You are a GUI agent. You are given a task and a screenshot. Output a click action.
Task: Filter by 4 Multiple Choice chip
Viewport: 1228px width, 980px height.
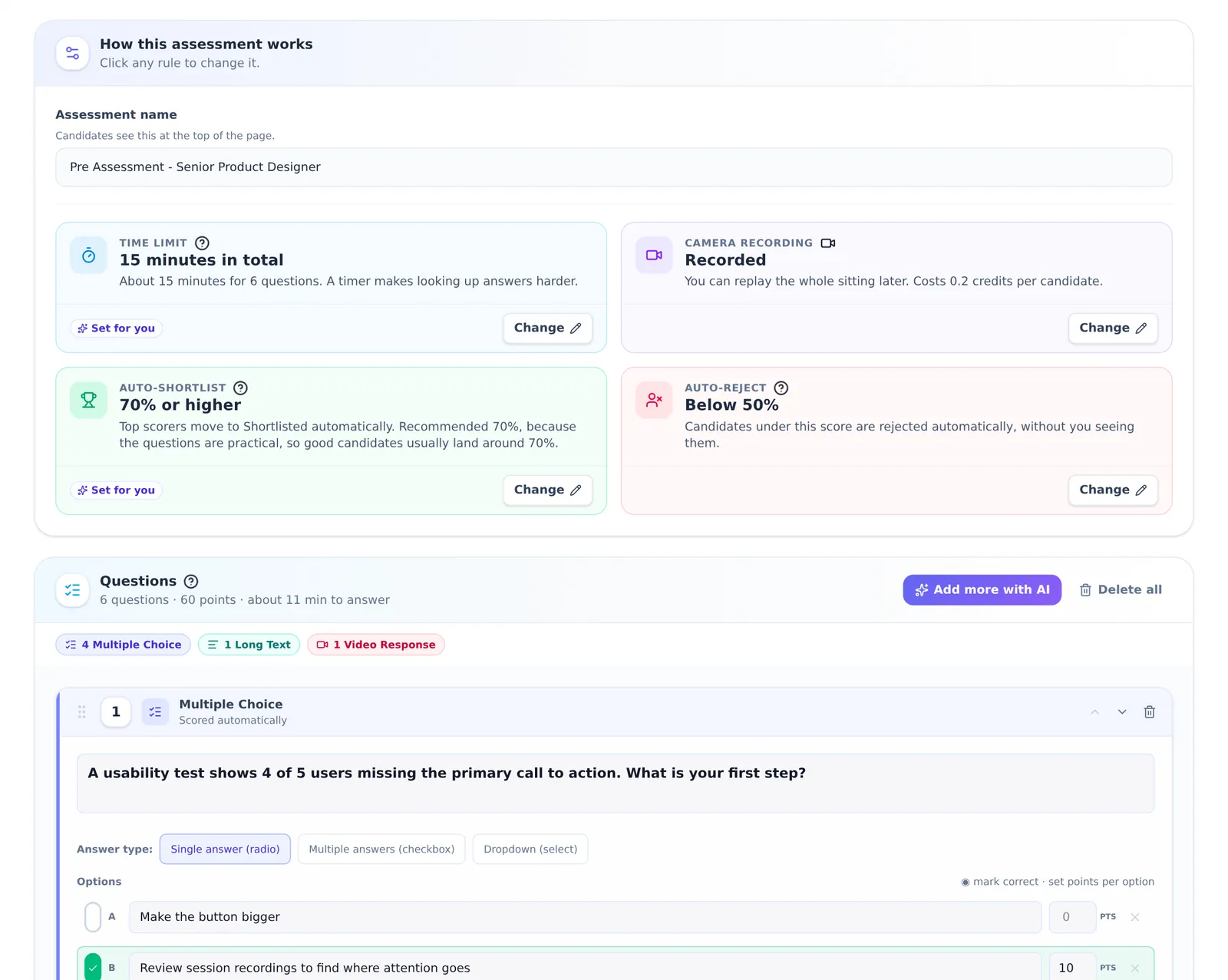pos(123,645)
